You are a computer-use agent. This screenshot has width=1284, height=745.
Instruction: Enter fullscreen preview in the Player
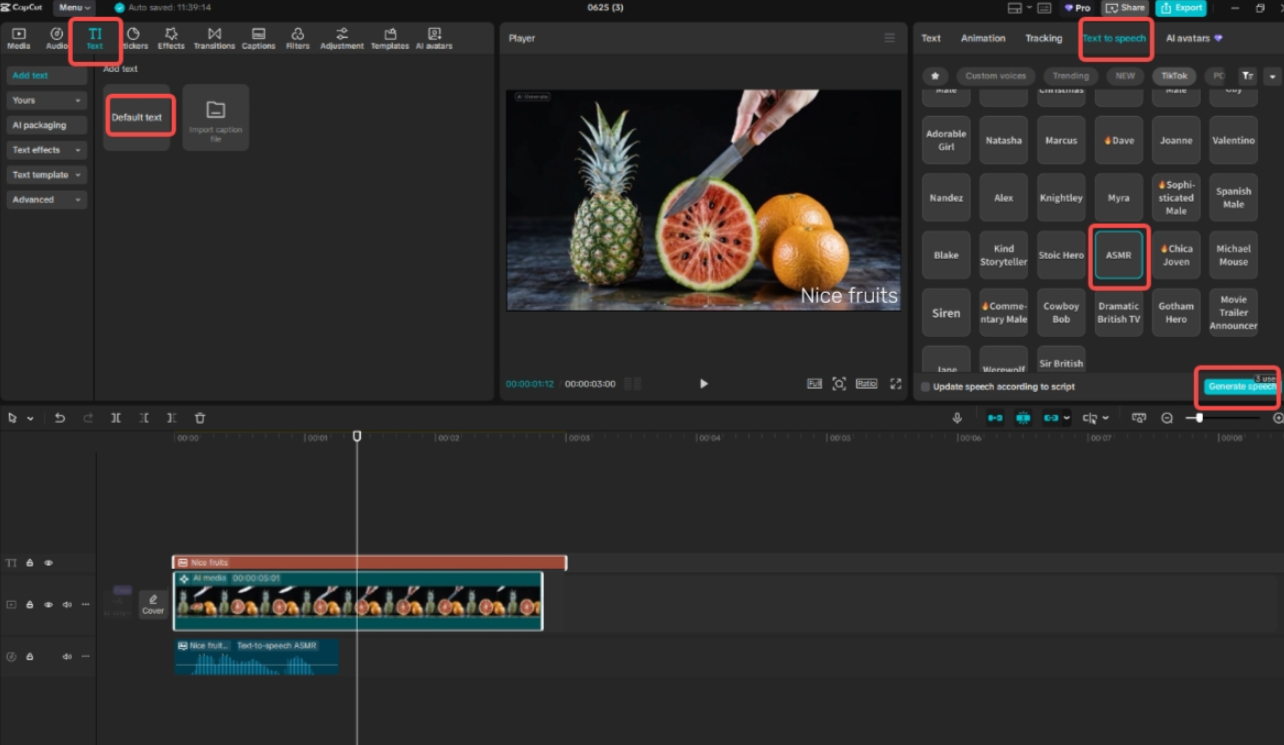click(x=895, y=384)
